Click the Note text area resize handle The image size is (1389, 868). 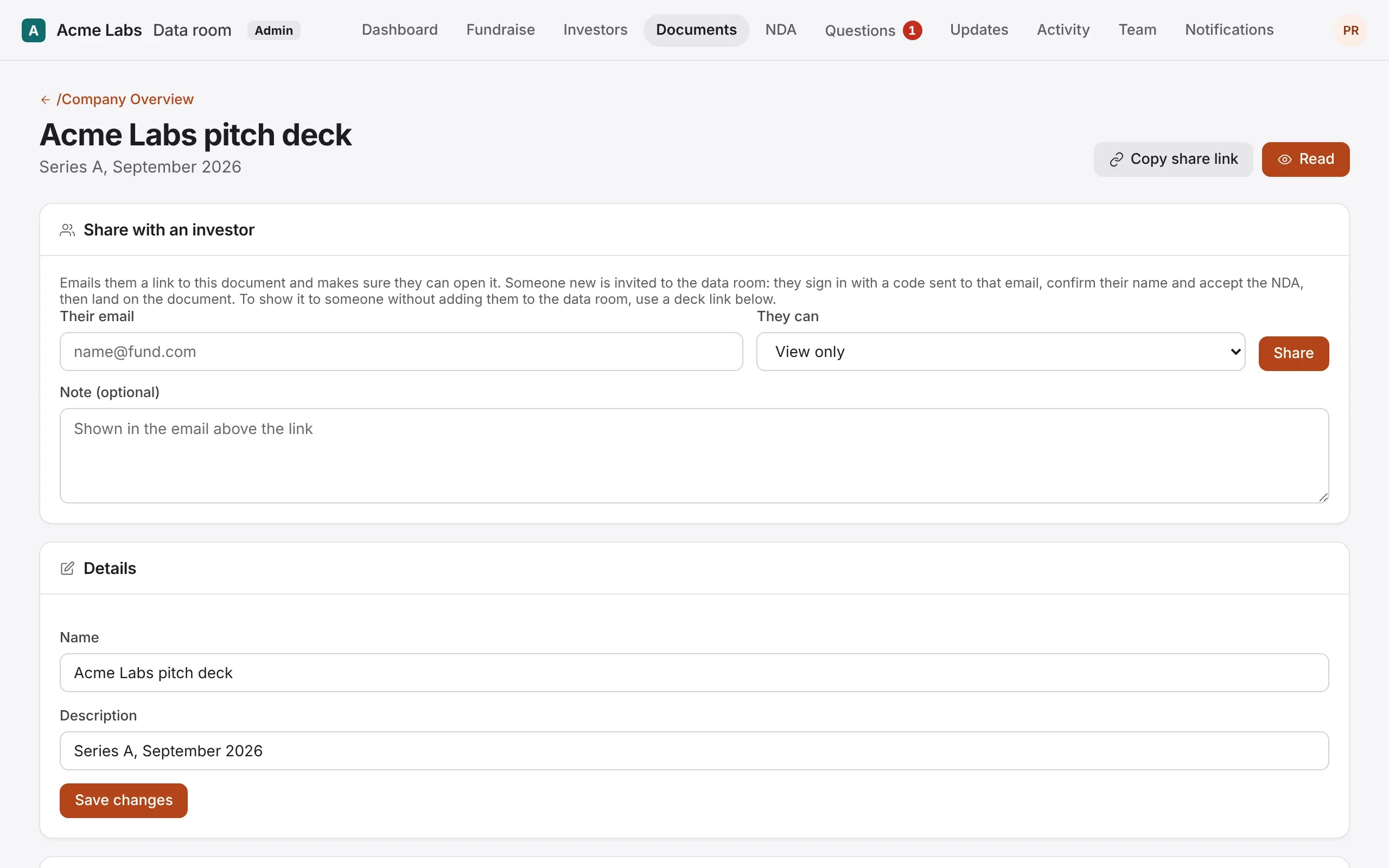(1323, 497)
